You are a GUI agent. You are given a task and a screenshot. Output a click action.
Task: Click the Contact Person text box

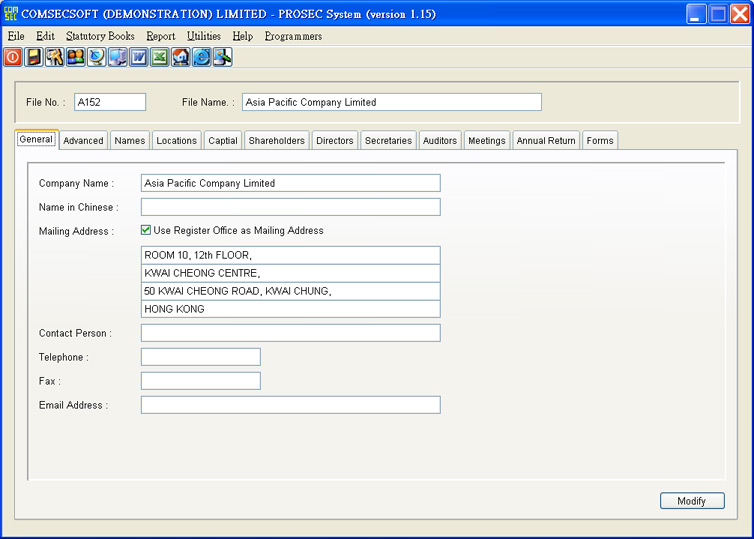pos(290,333)
